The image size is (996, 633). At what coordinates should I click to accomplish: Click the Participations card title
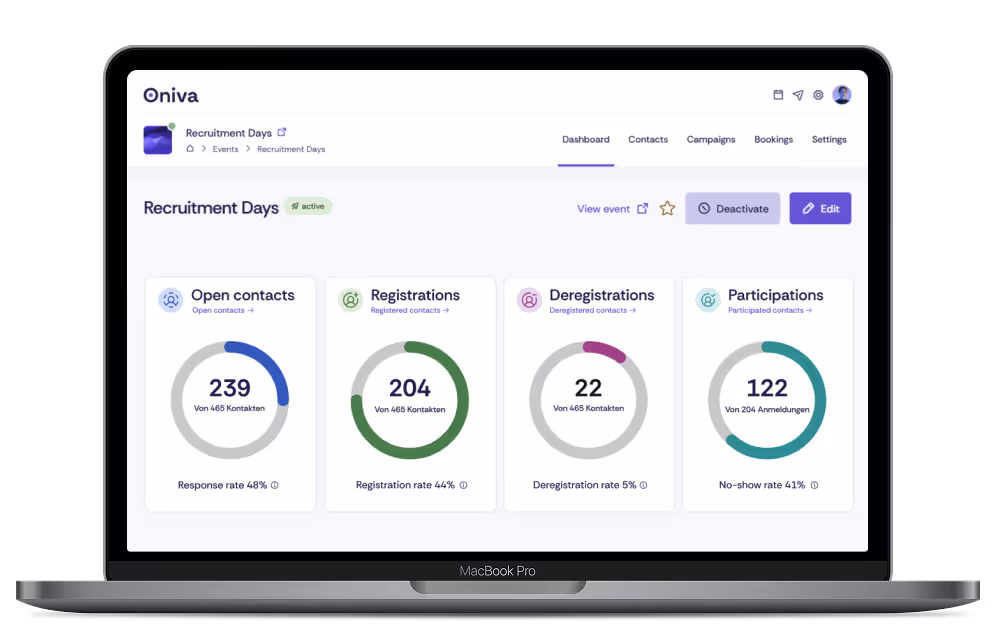(x=776, y=295)
